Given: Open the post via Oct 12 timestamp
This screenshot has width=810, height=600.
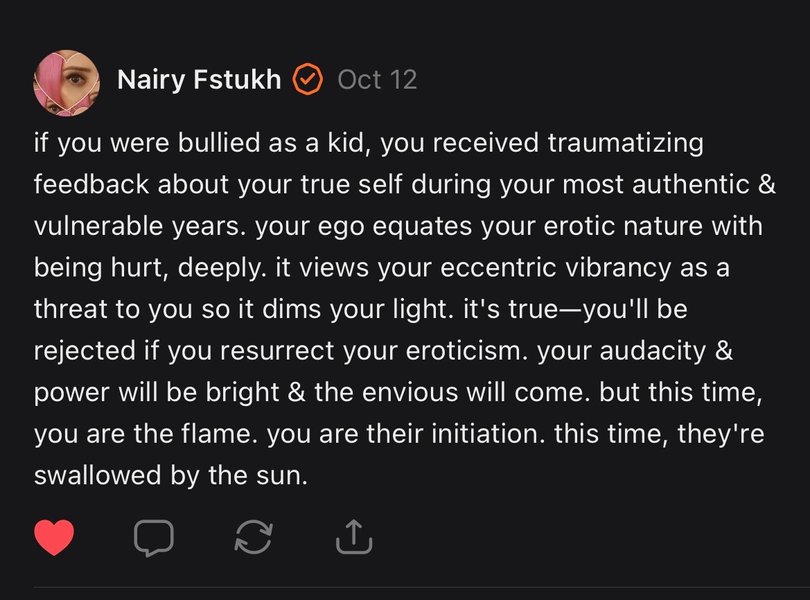Looking at the screenshot, I should pos(377,80).
